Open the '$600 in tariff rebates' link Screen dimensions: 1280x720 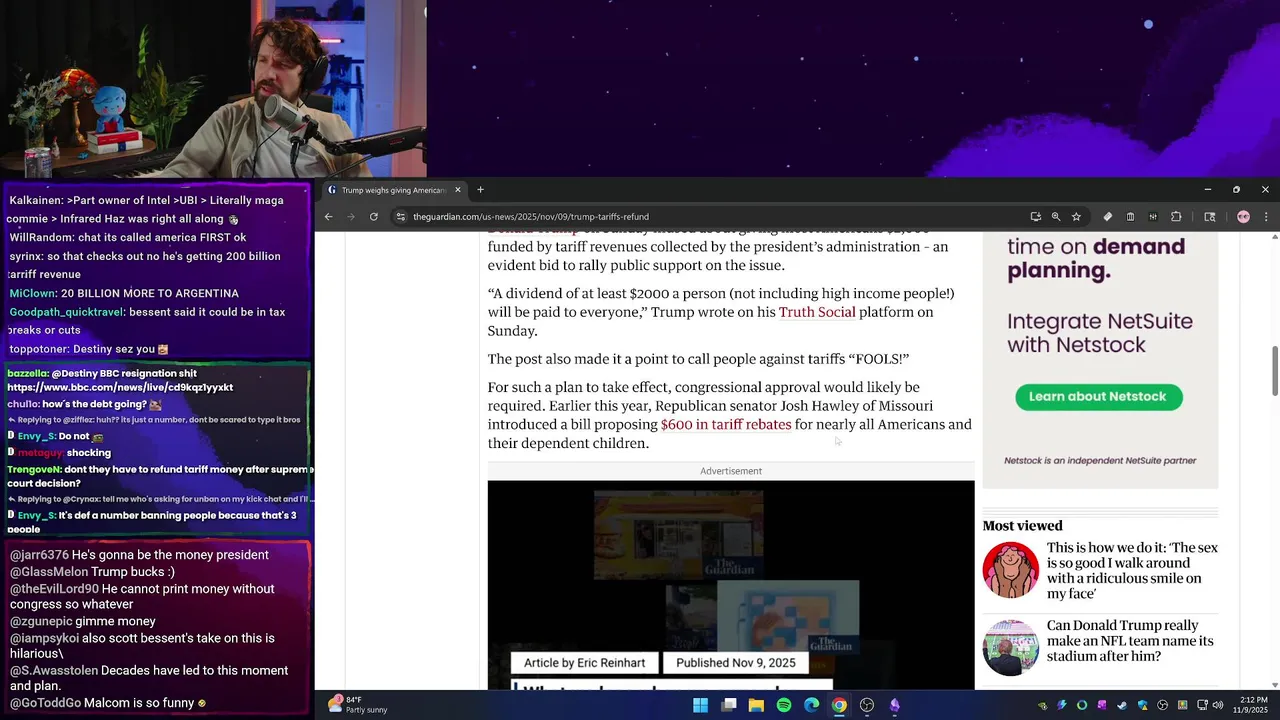[x=726, y=424]
